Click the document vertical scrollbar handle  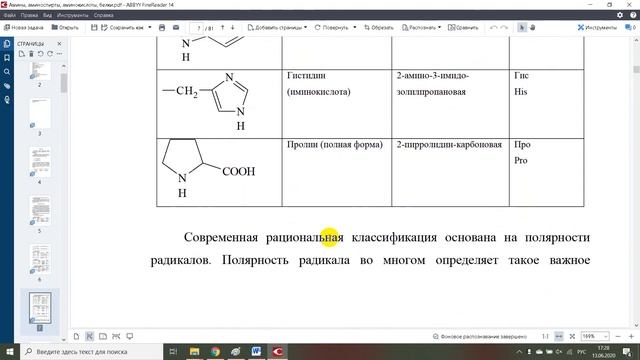click(x=636, y=69)
